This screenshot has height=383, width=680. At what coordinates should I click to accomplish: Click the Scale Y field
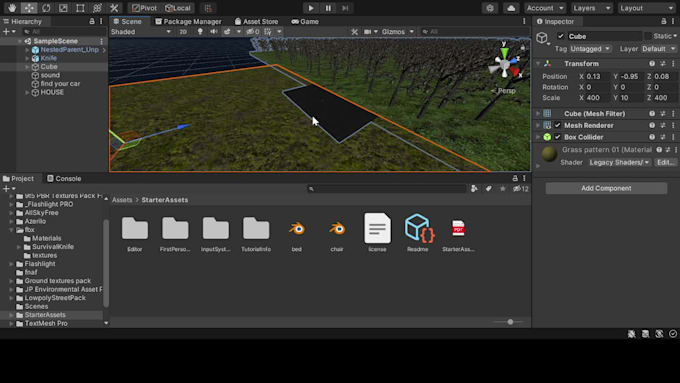(x=631, y=98)
